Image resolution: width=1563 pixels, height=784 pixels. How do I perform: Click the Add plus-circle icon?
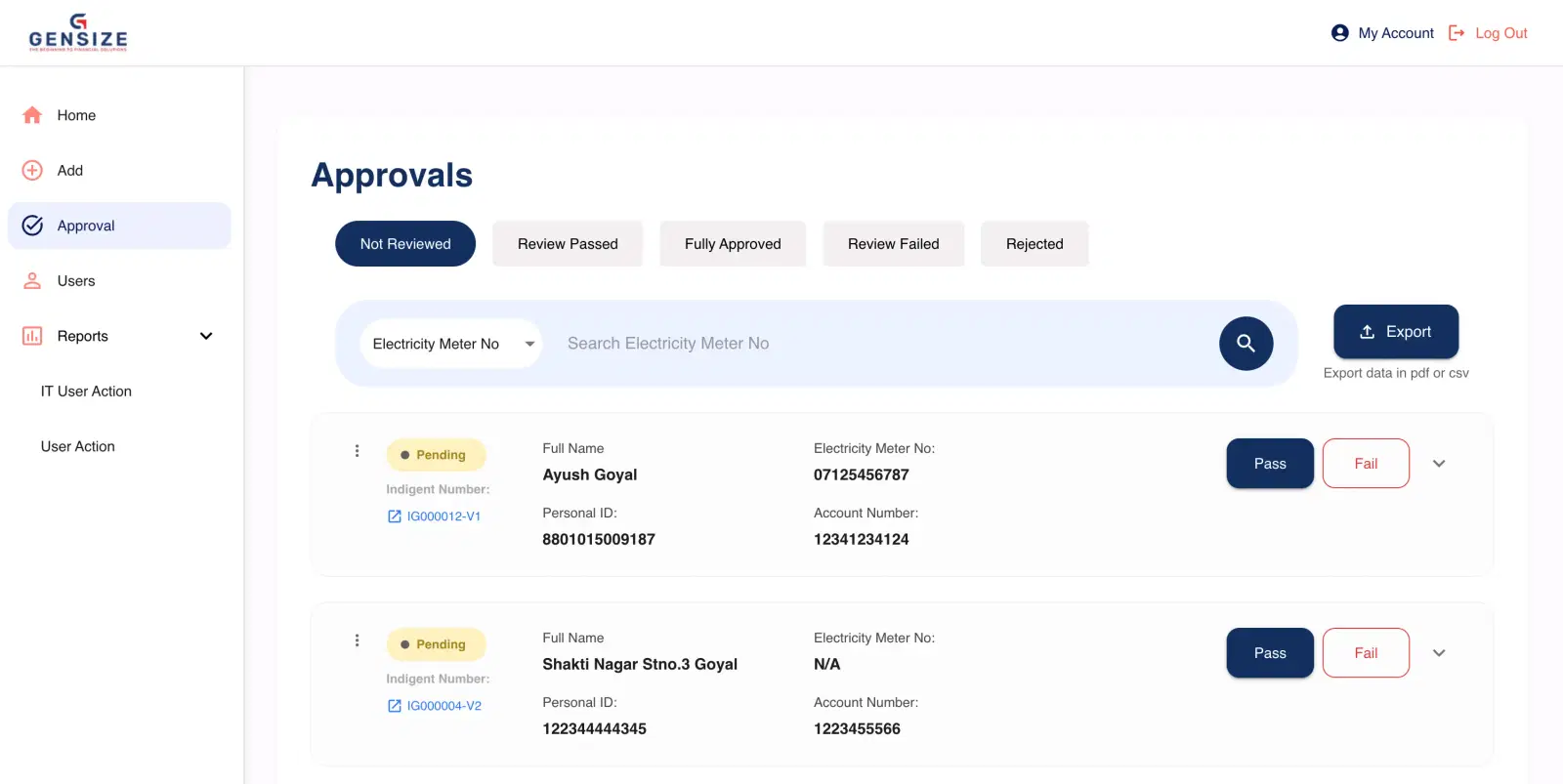click(32, 170)
